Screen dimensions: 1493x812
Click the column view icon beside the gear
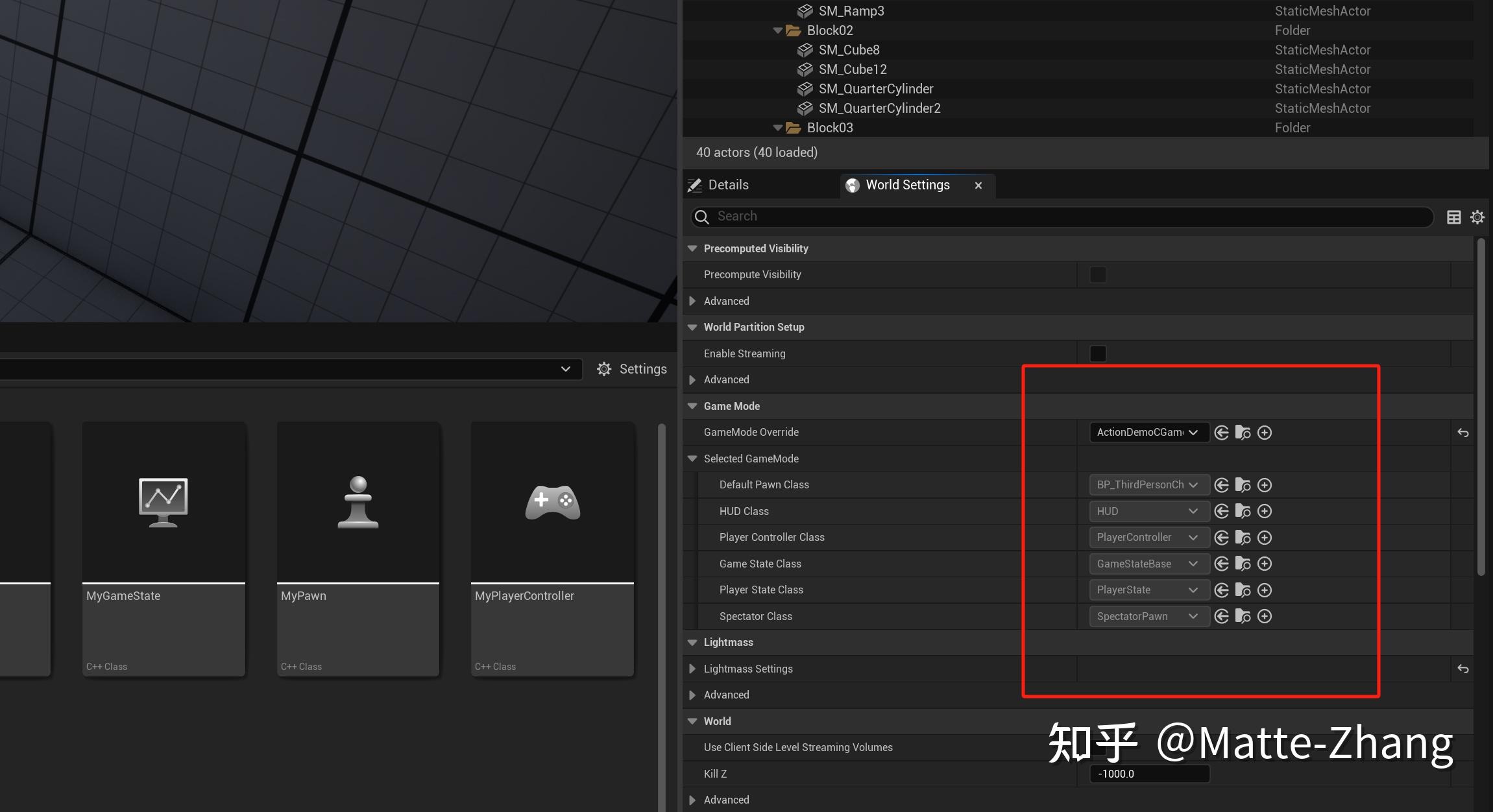tap(1454, 217)
